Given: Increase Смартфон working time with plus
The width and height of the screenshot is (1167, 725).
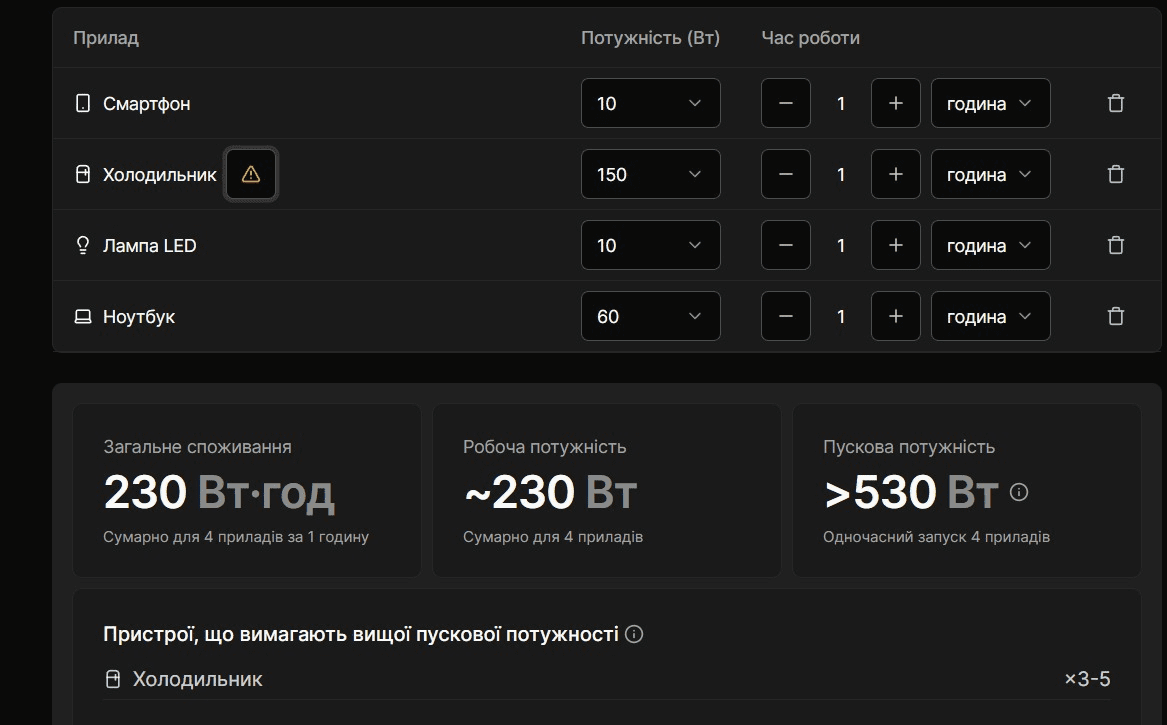Looking at the screenshot, I should coord(895,103).
